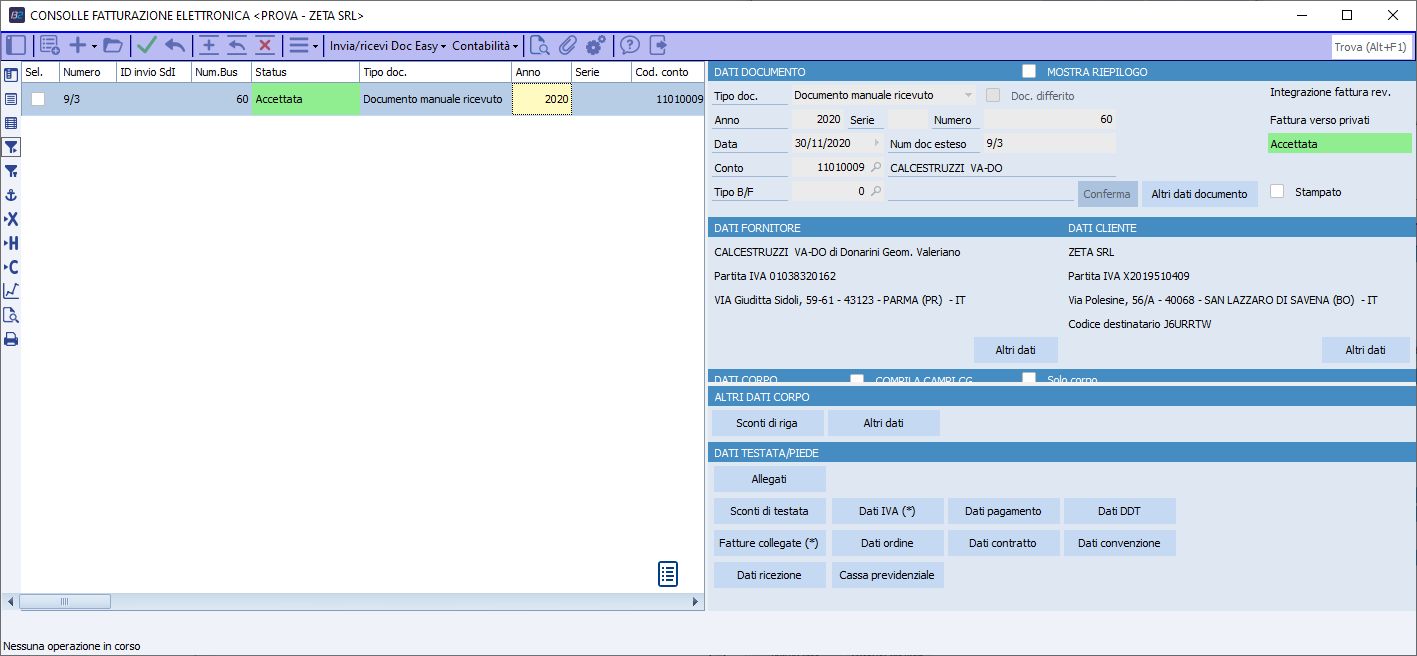Click the document list with plus icon

[x=50, y=45]
